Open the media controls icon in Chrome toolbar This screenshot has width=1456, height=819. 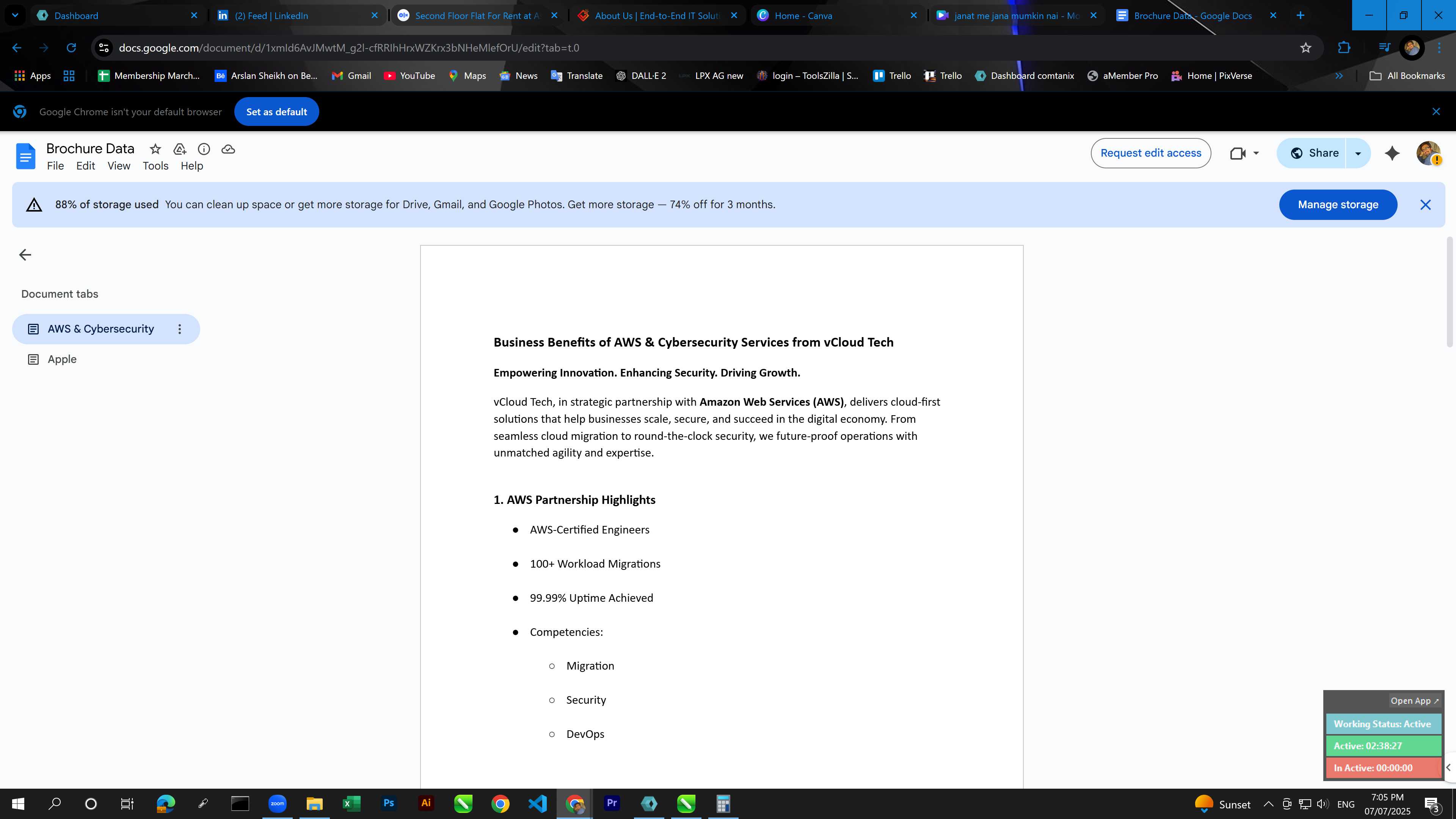tap(1384, 48)
